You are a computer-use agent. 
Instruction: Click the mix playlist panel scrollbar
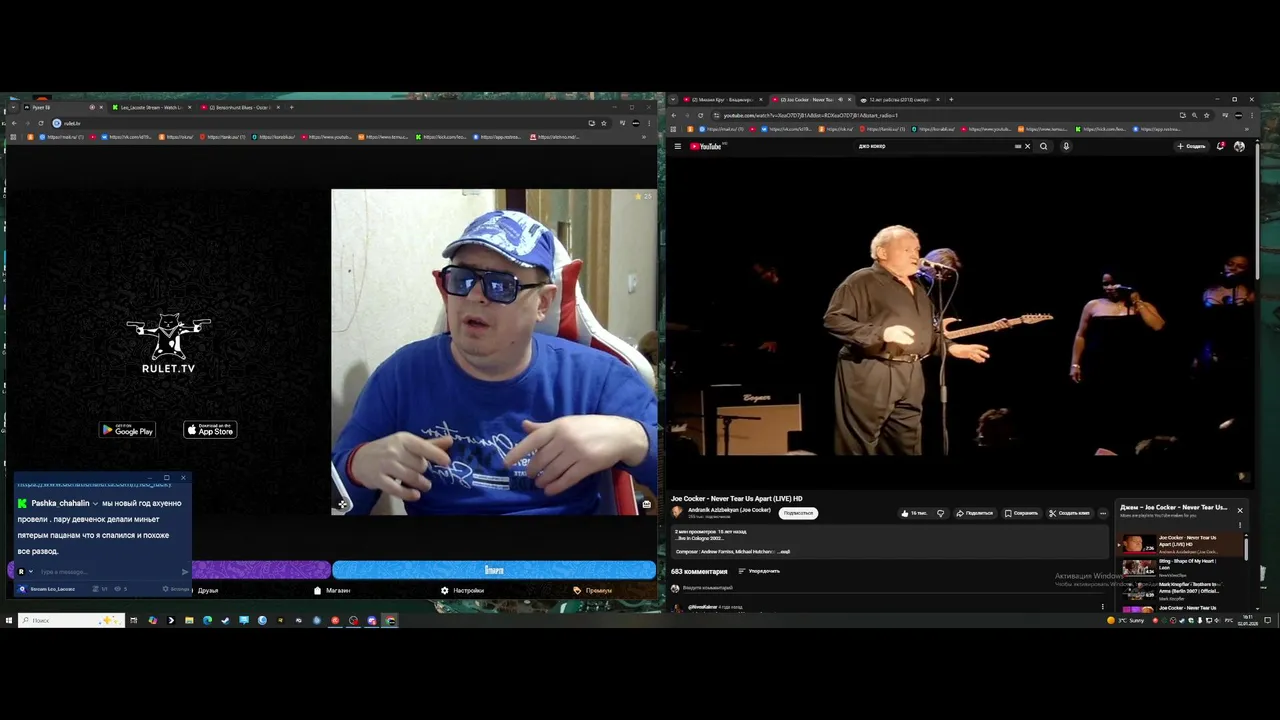pyautogui.click(x=1247, y=547)
